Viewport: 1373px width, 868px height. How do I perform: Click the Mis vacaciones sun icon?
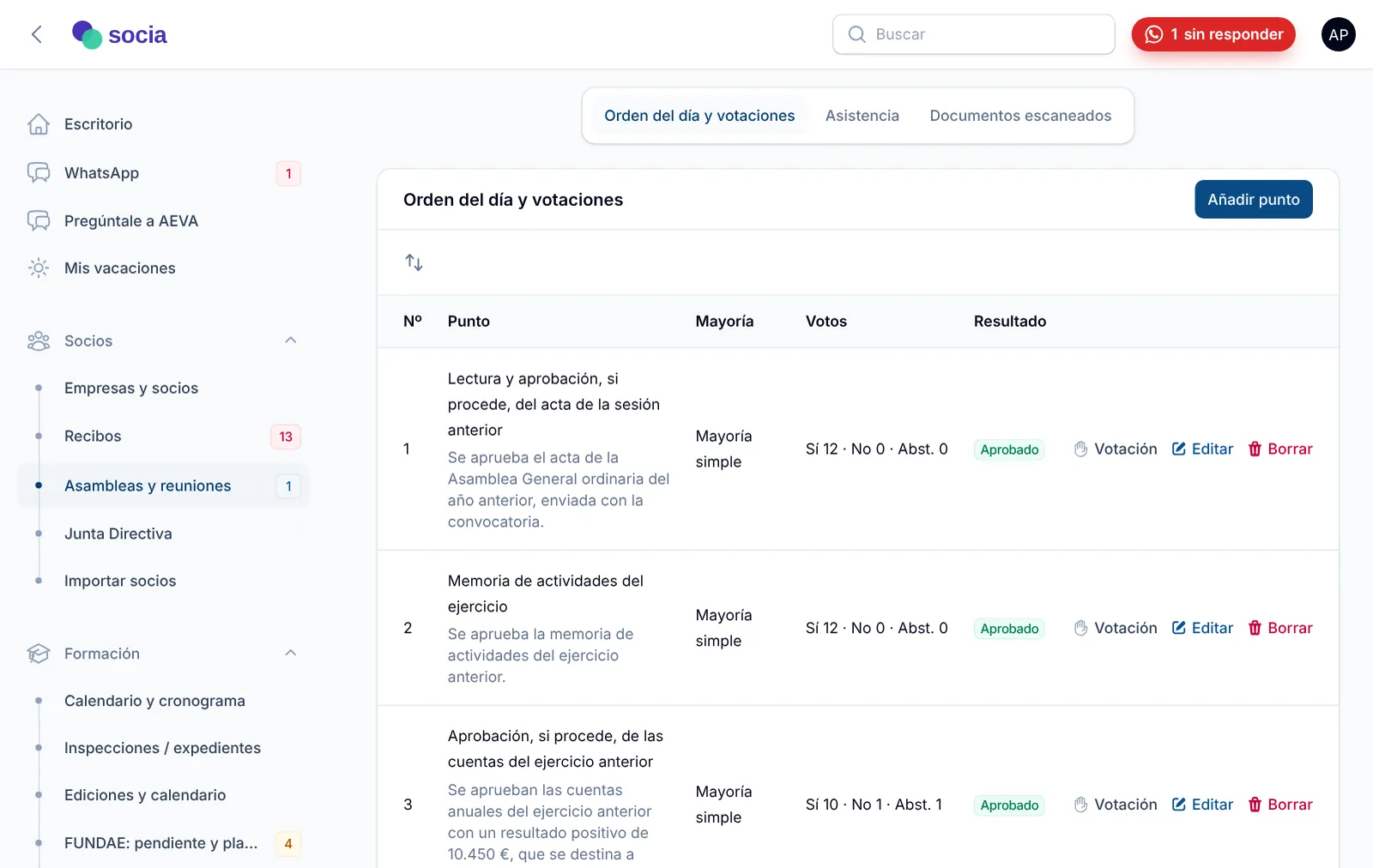pyautogui.click(x=39, y=268)
